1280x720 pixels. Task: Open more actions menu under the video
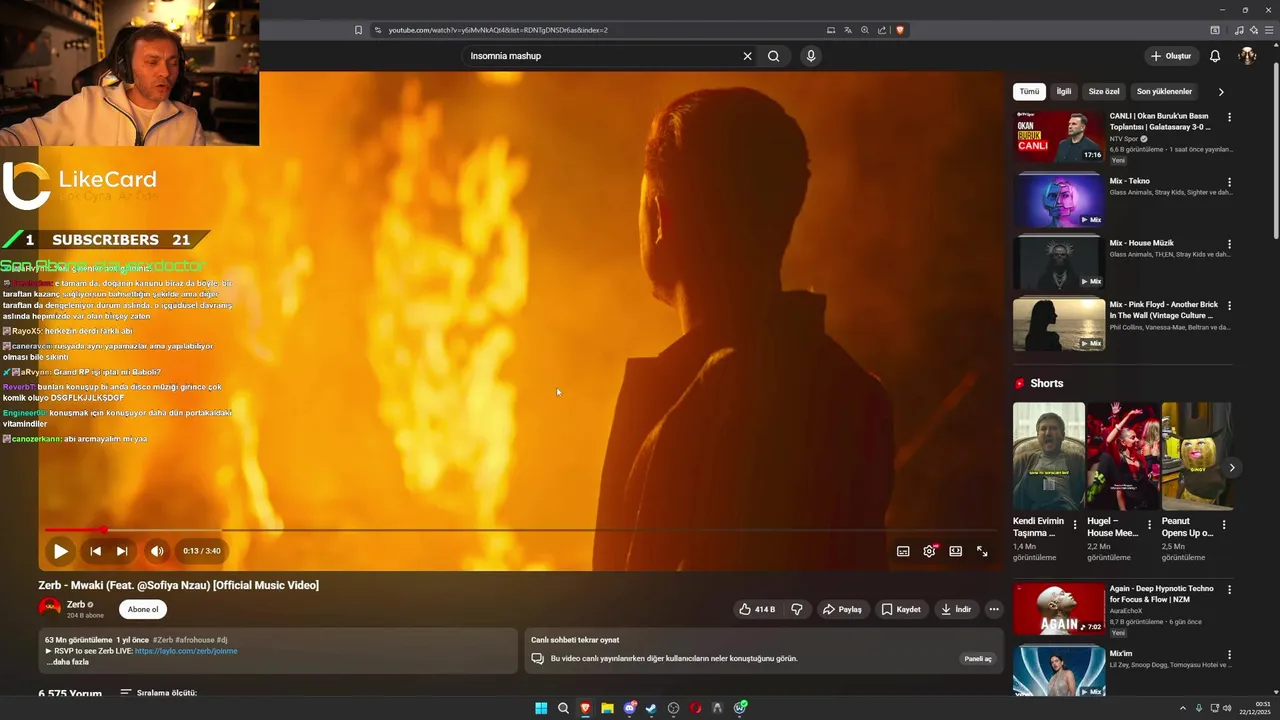[x=993, y=609]
